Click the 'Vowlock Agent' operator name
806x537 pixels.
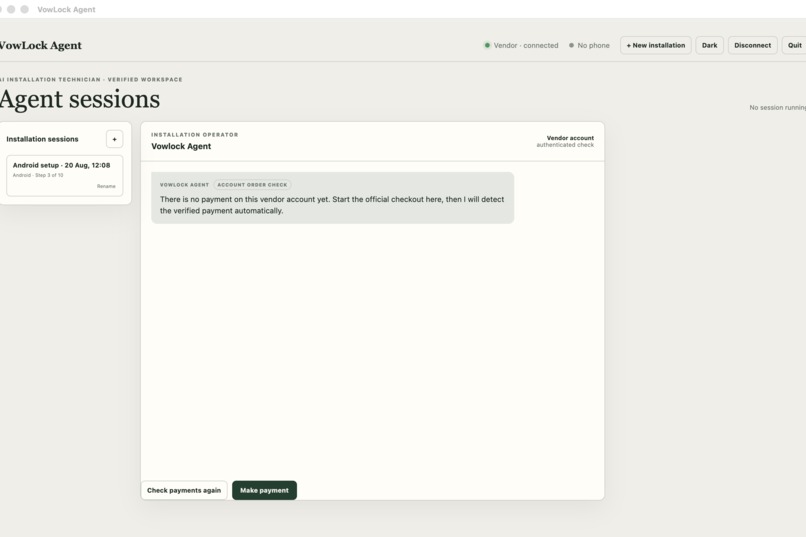click(x=181, y=146)
